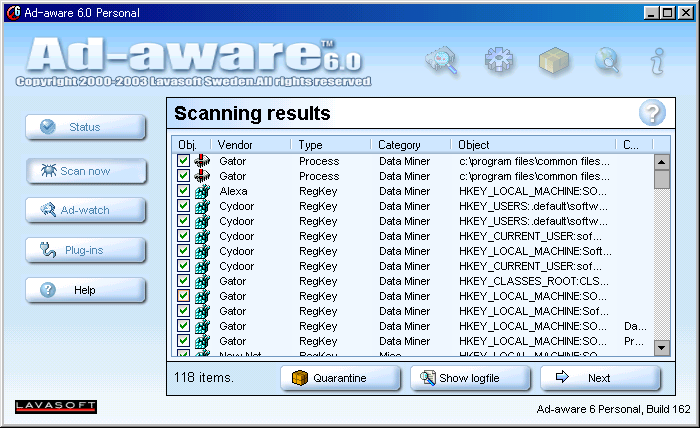Click RegKey type in the Alexa row
The height and width of the screenshot is (428, 700).
[318, 191]
